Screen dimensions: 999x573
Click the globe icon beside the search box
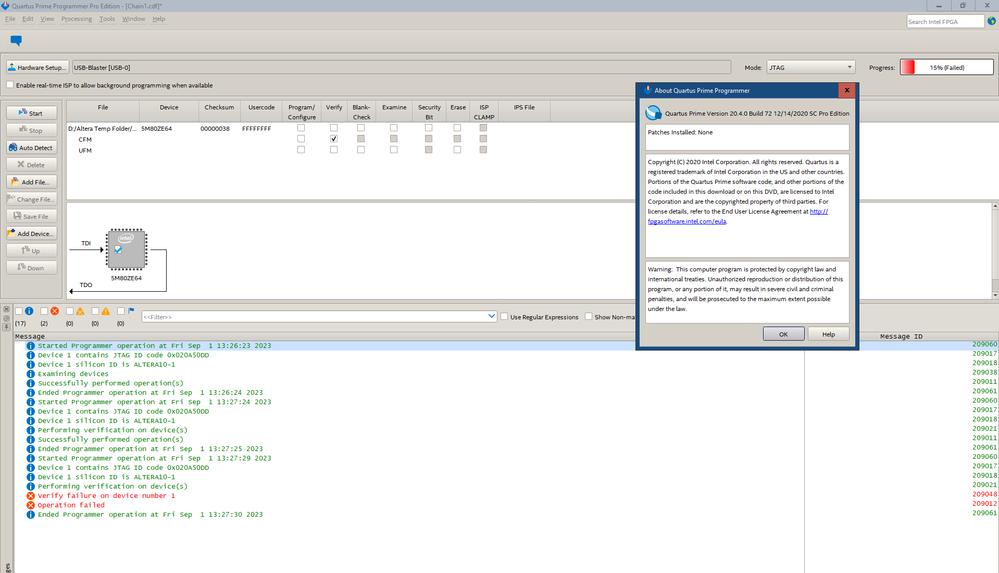pyautogui.click(x=991, y=21)
